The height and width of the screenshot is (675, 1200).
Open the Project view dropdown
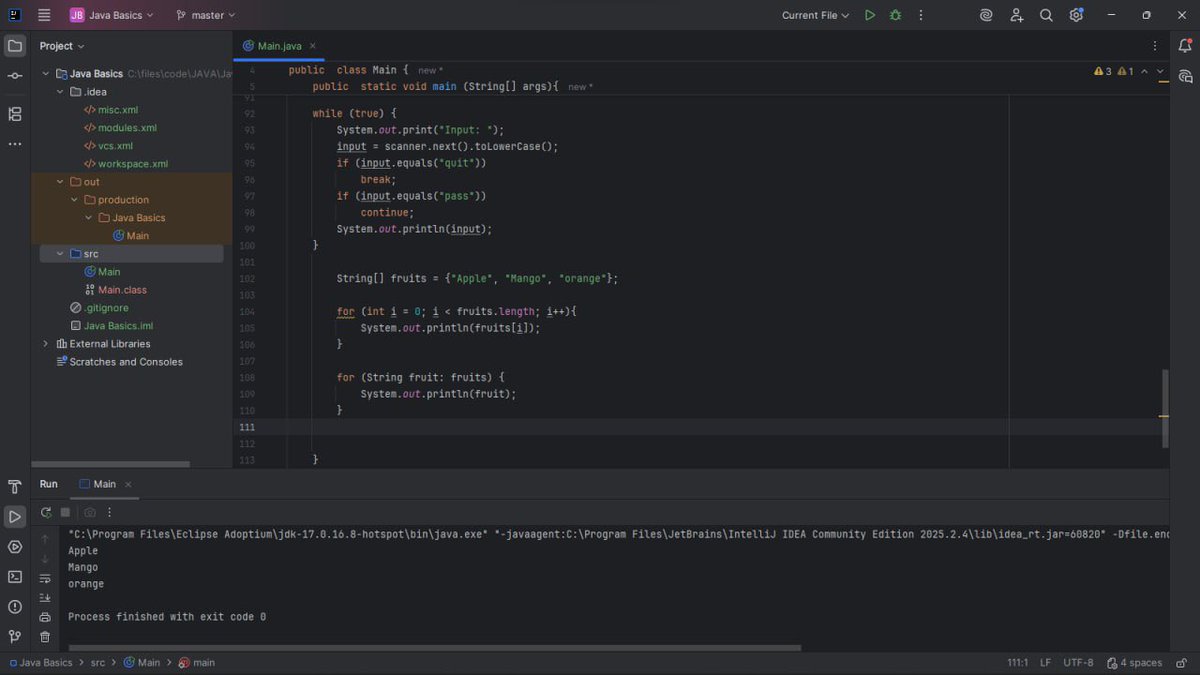tap(62, 46)
